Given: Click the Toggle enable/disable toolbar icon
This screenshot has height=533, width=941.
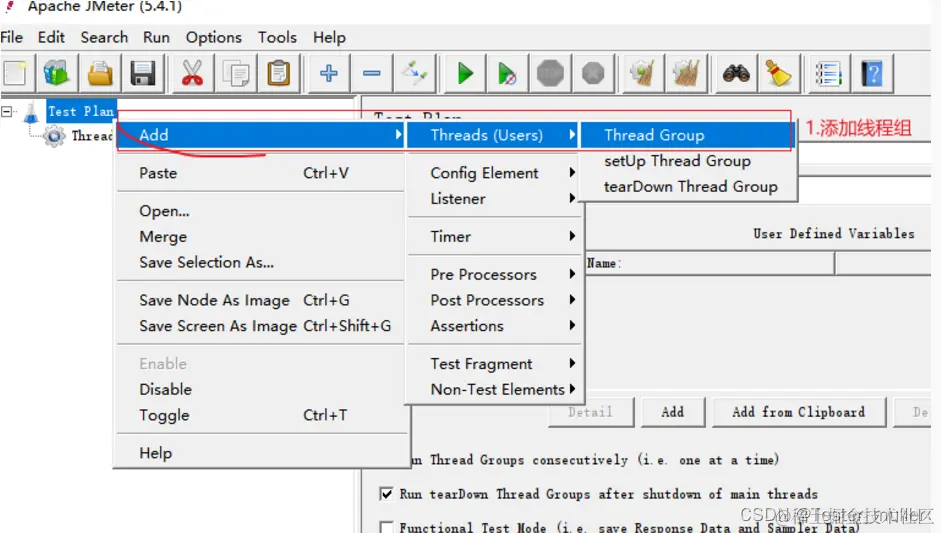Looking at the screenshot, I should point(415,73).
